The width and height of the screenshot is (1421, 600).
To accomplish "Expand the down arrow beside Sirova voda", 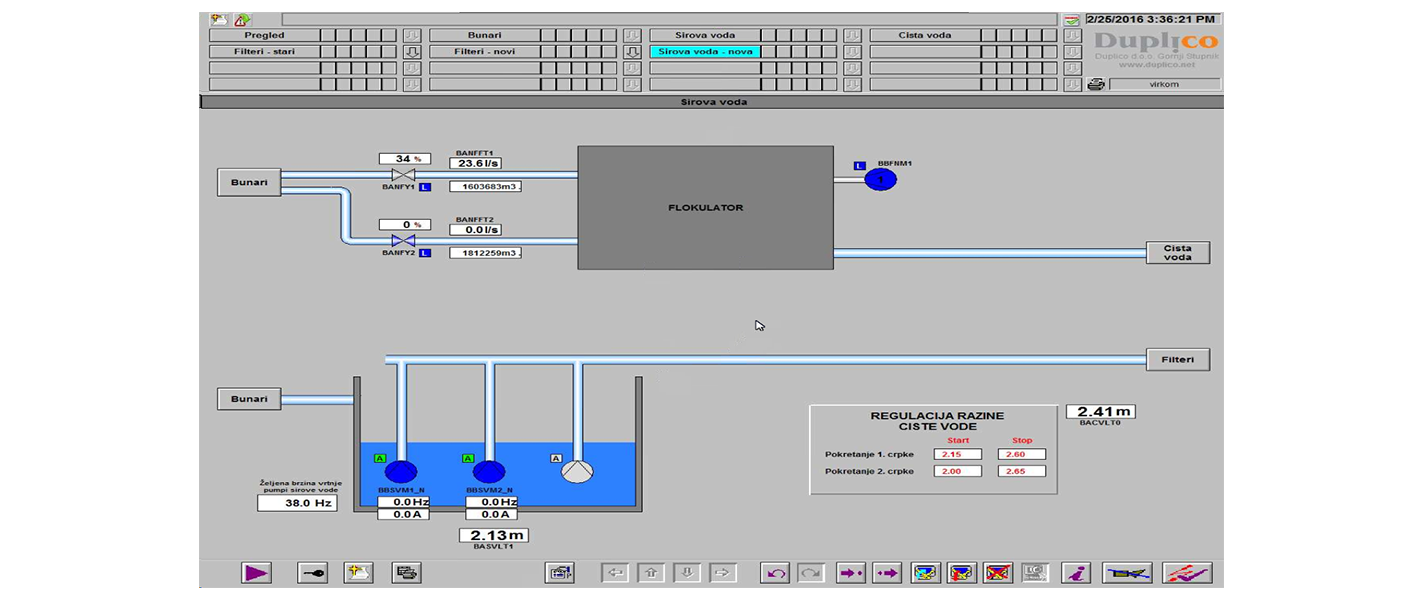I will point(852,35).
